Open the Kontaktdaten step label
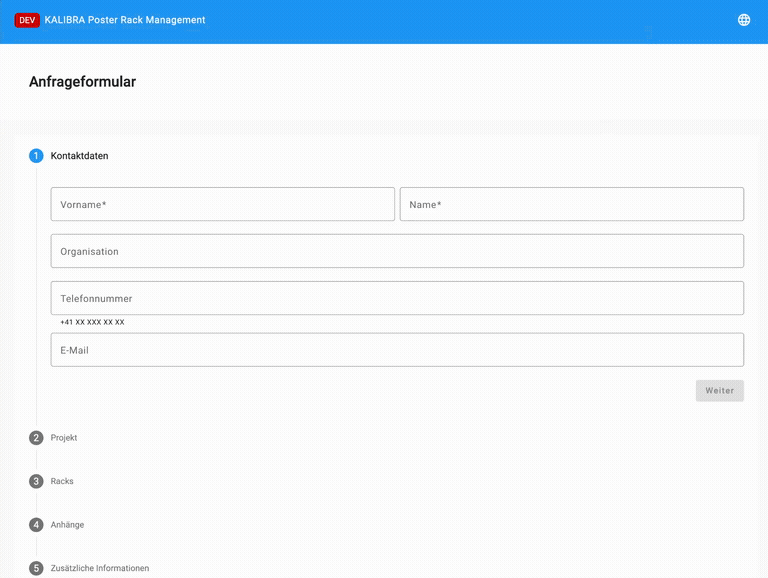Viewport: 768px width, 578px height. [x=79, y=156]
